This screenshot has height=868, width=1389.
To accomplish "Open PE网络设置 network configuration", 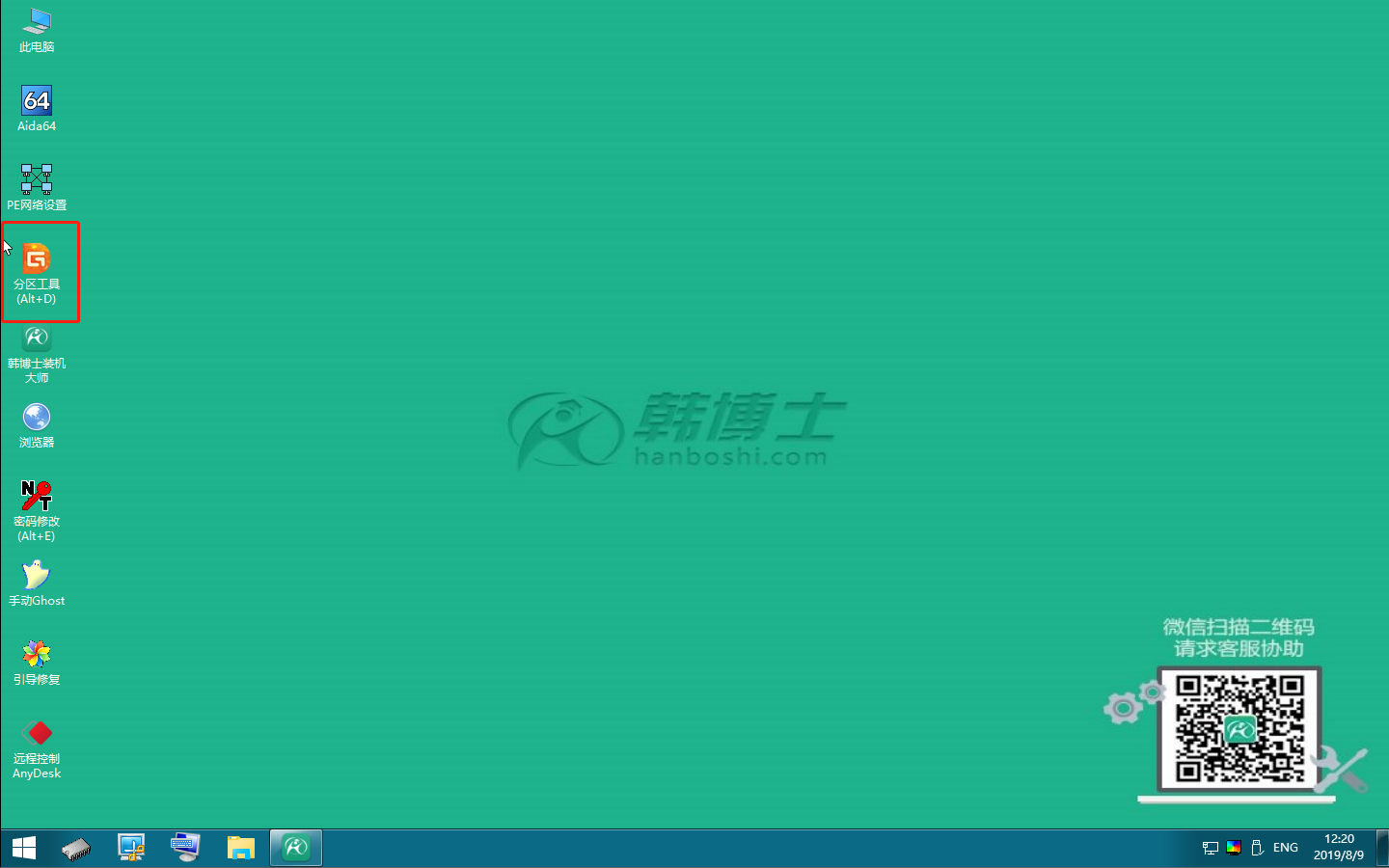I will 37,179.
